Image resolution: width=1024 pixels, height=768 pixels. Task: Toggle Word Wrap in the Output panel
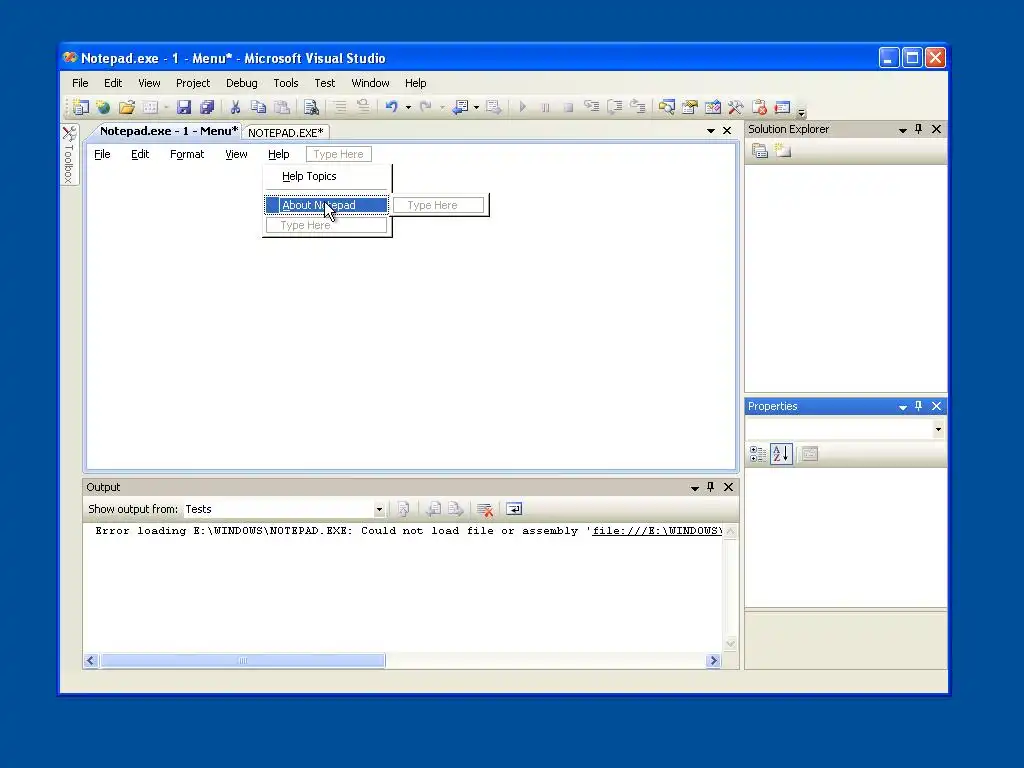point(514,509)
